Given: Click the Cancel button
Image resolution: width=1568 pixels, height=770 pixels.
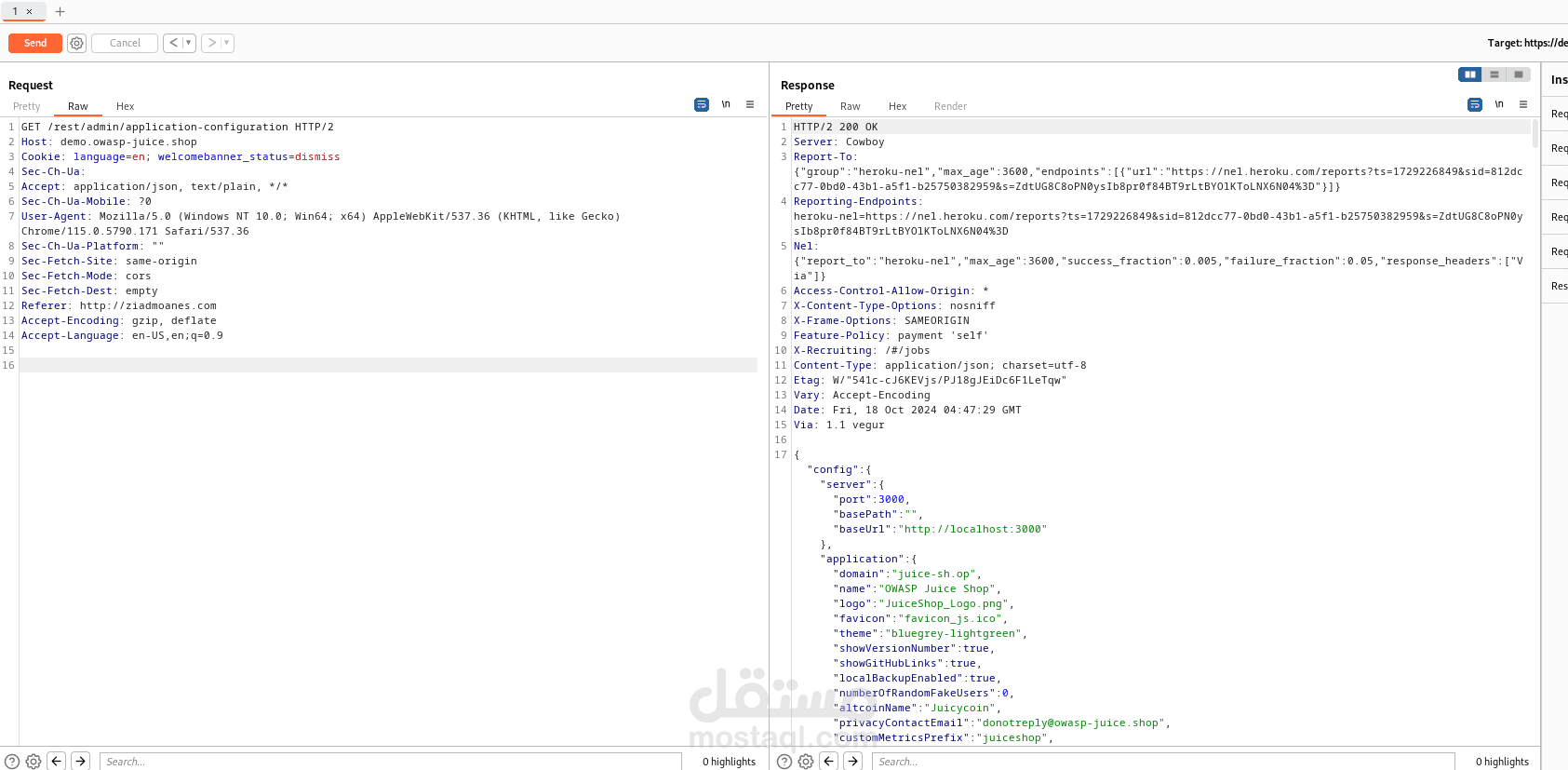Looking at the screenshot, I should (x=125, y=43).
